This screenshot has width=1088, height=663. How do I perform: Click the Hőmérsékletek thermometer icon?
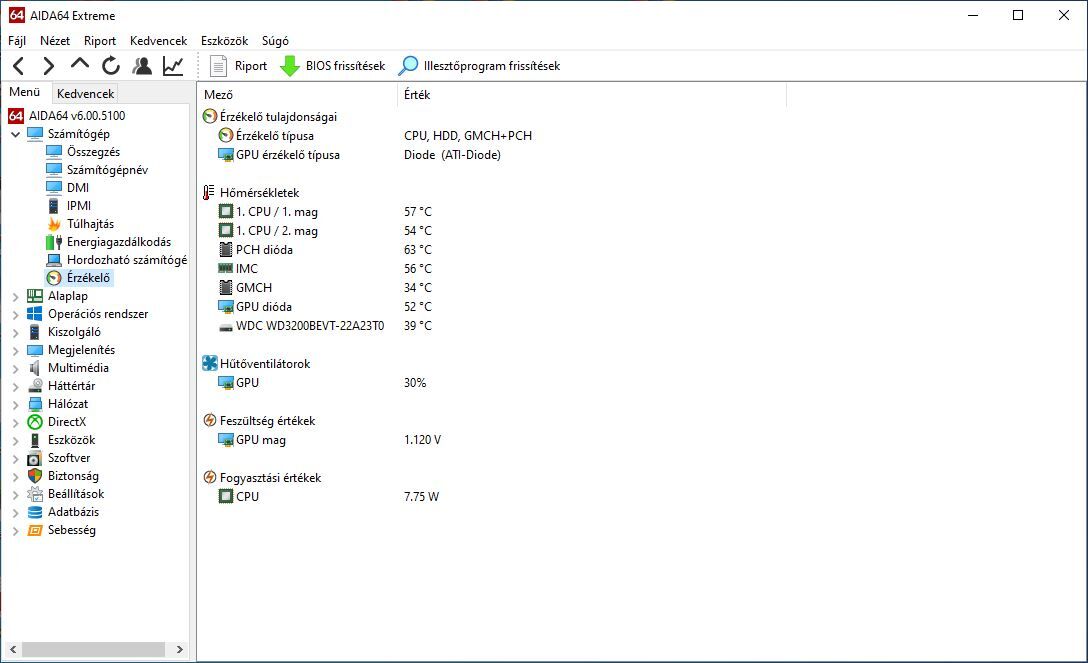pos(209,192)
